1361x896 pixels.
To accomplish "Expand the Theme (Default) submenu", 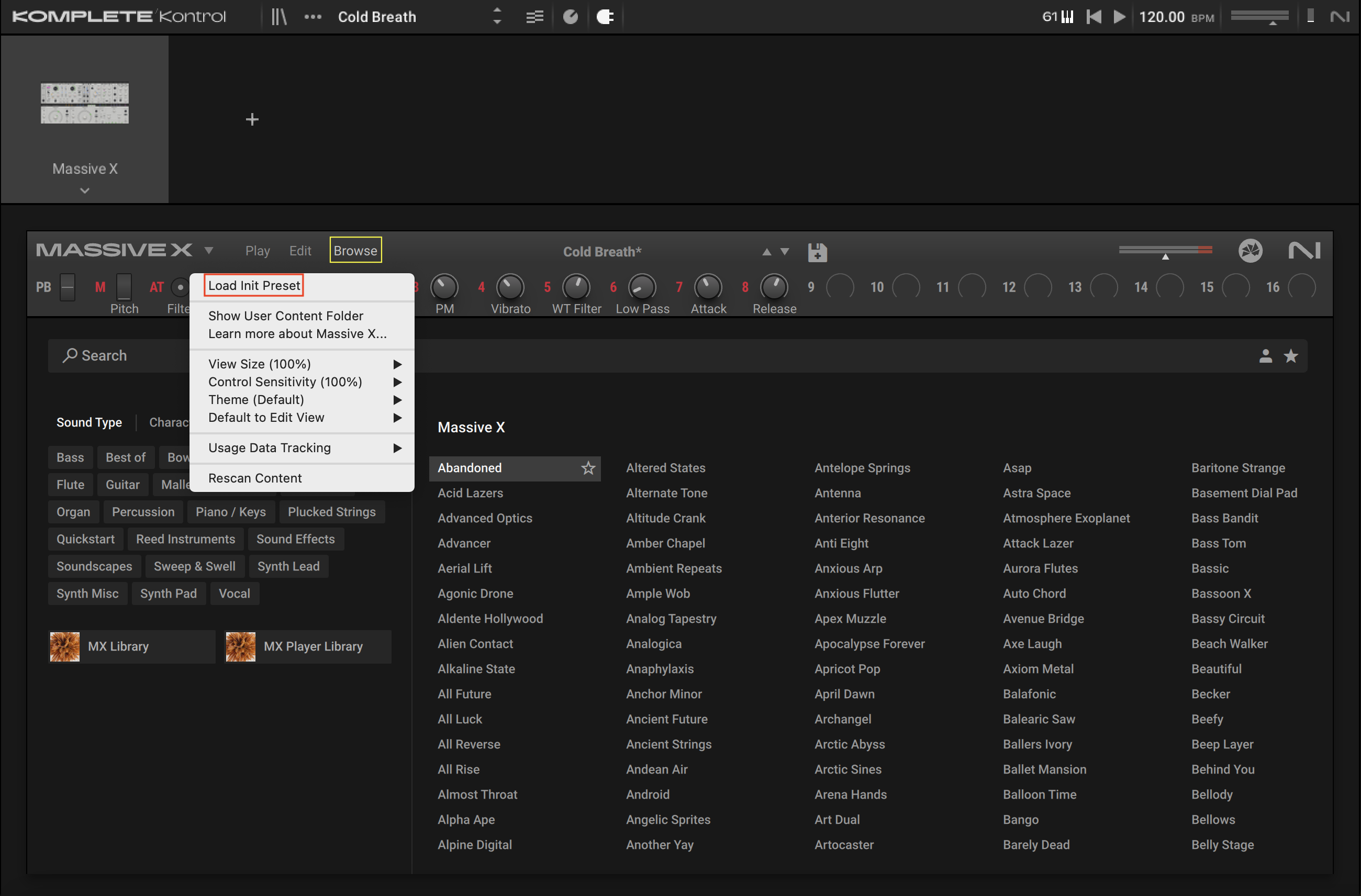I will coord(302,399).
